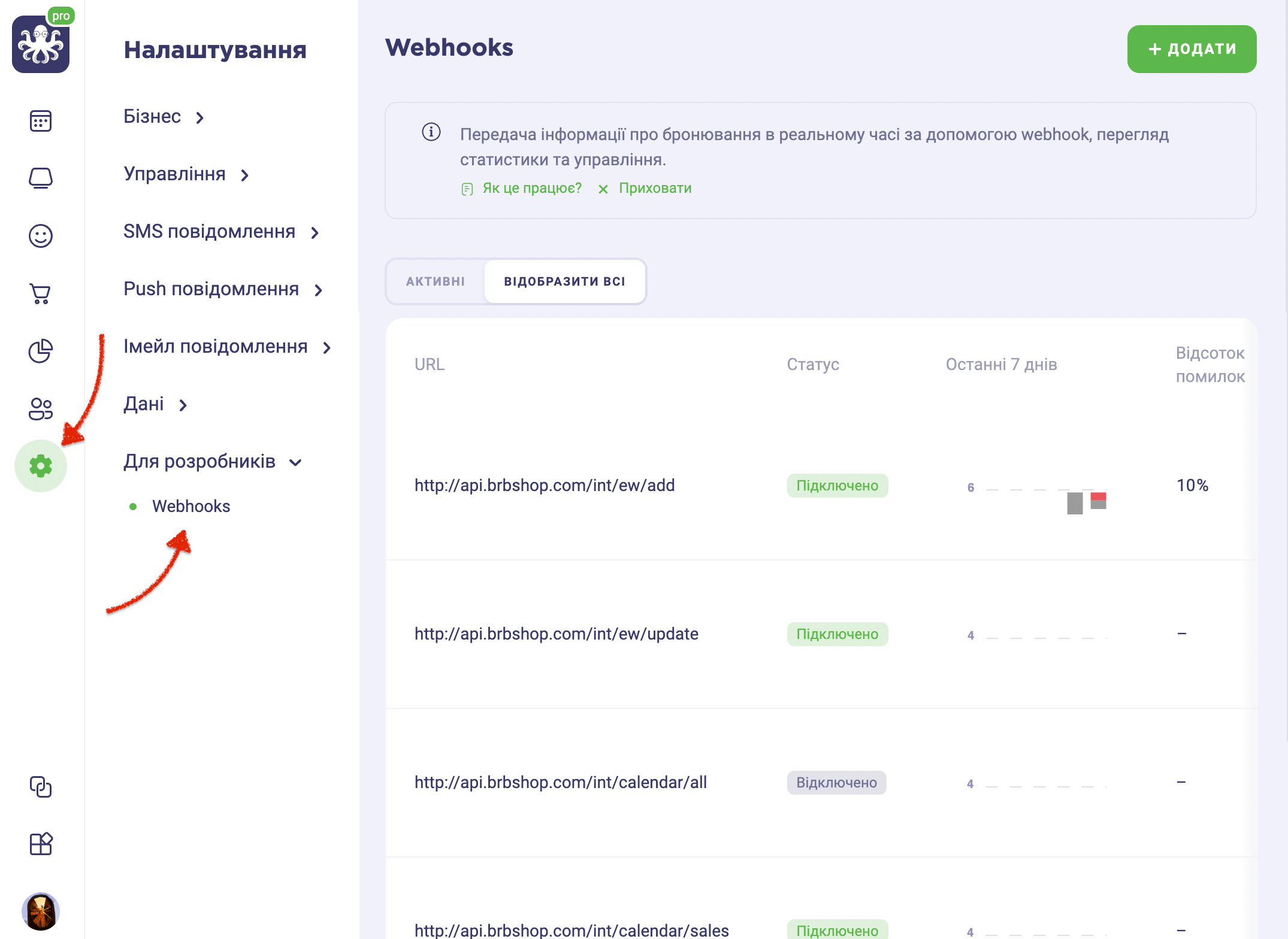
Task: Expand the SMS повідомлення section
Action: (x=222, y=231)
